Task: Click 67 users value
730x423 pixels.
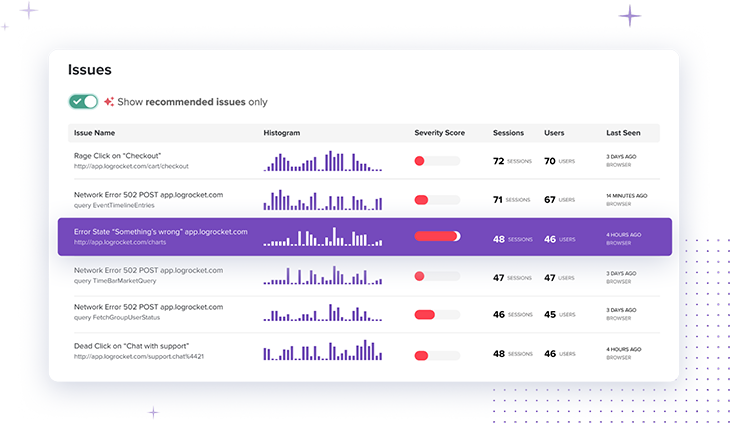Action: [560, 200]
